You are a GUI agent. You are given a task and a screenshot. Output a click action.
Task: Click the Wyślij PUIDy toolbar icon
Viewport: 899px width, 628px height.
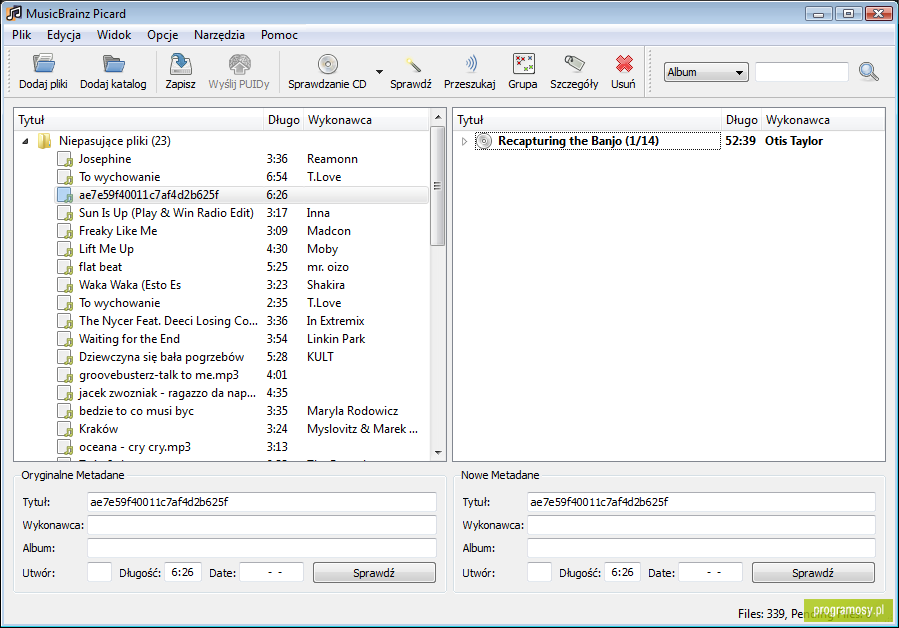(239, 64)
